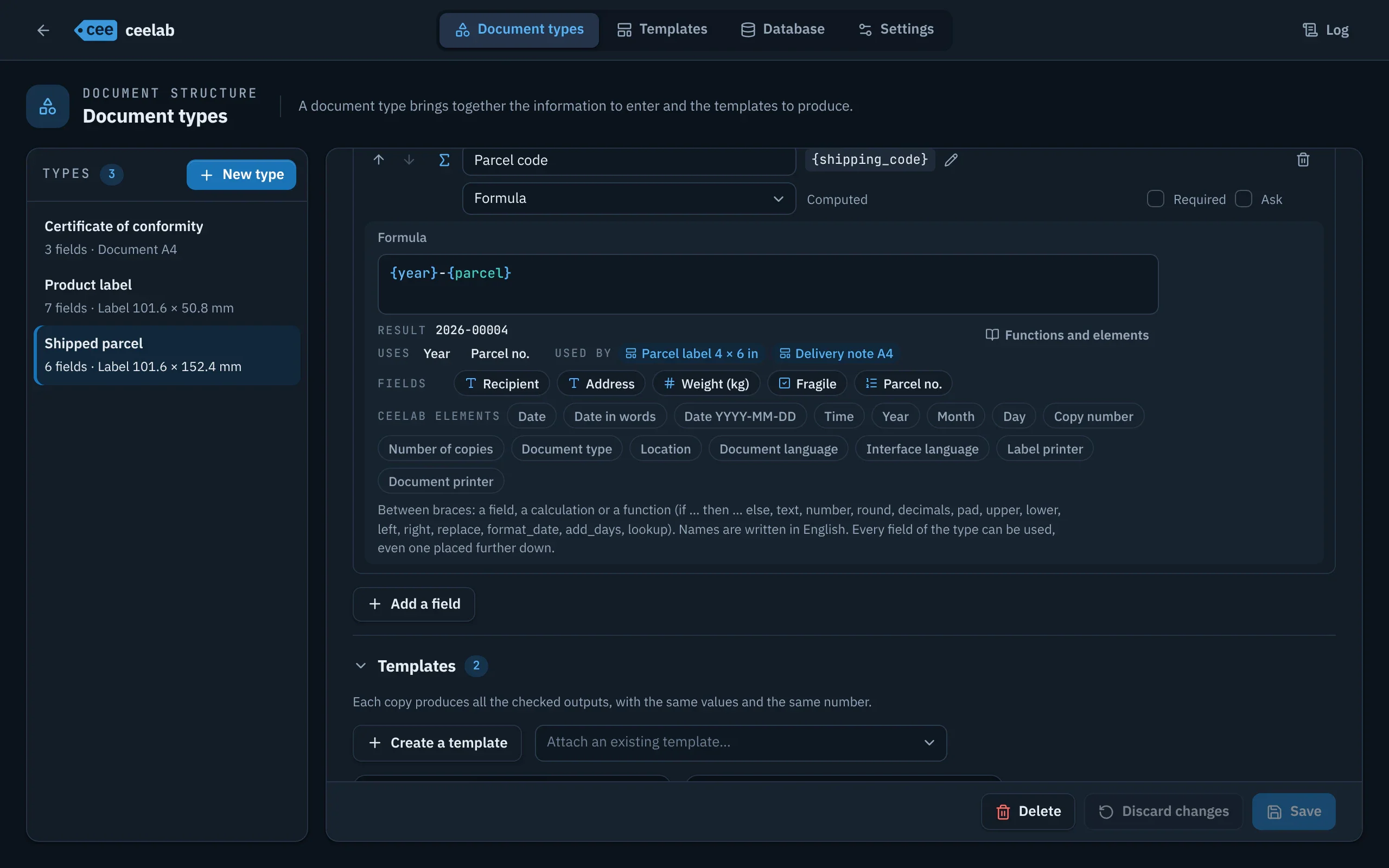Viewport: 1389px width, 868px height.
Task: Open the Document types tab
Action: [x=519, y=30]
